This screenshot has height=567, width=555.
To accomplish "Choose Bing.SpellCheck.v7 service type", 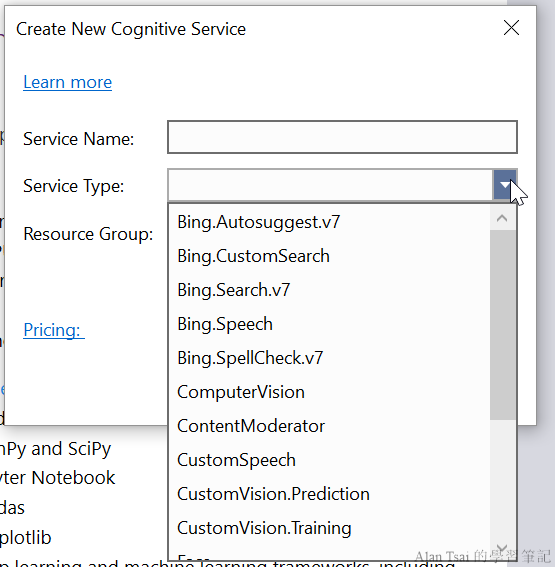I will [329, 358].
